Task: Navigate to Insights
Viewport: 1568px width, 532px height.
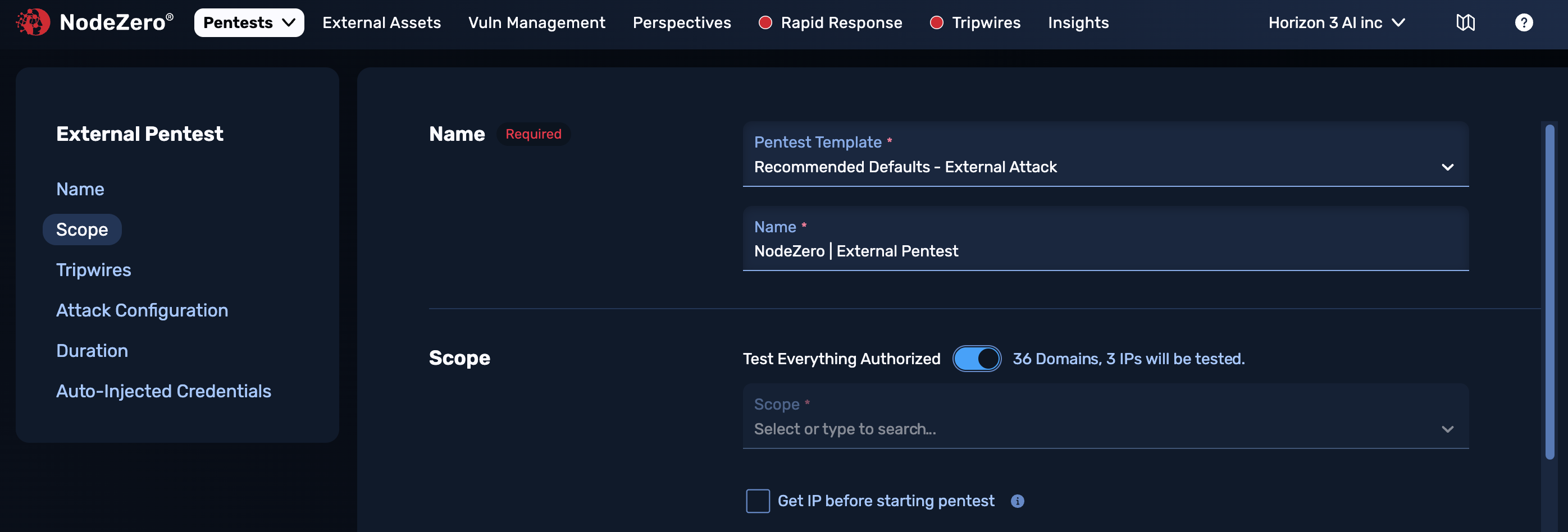Action: pyautogui.click(x=1078, y=22)
